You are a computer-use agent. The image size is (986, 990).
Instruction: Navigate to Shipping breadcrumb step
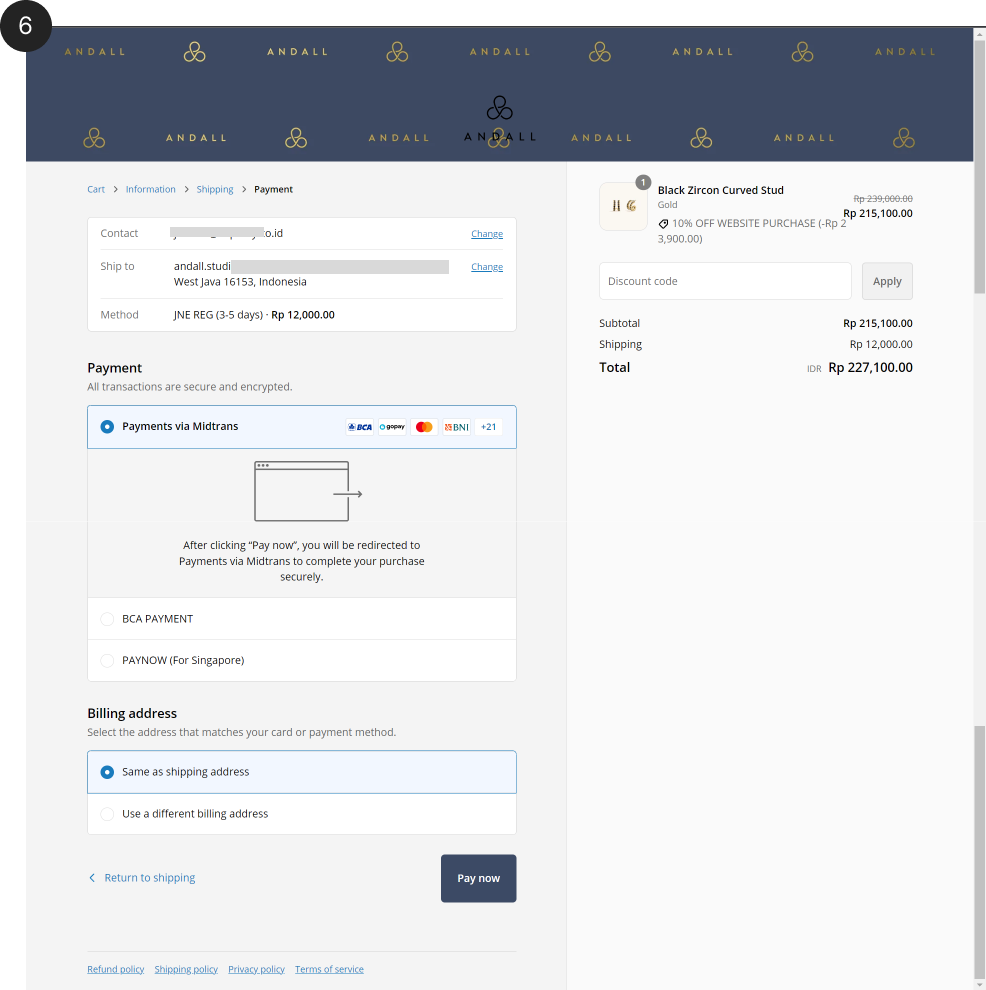(214, 189)
